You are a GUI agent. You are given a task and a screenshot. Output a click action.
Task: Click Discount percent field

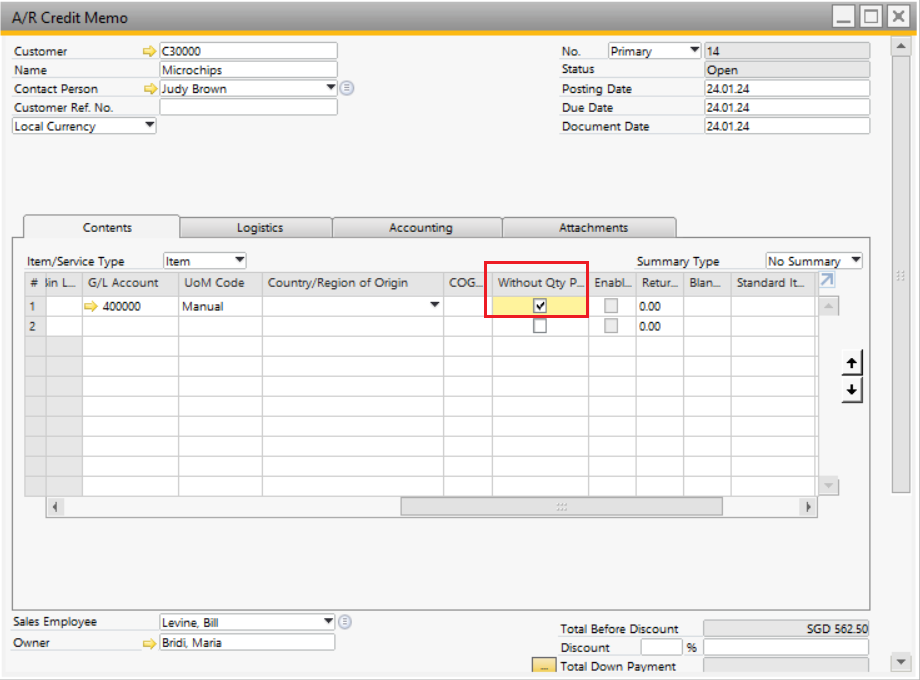tap(661, 647)
